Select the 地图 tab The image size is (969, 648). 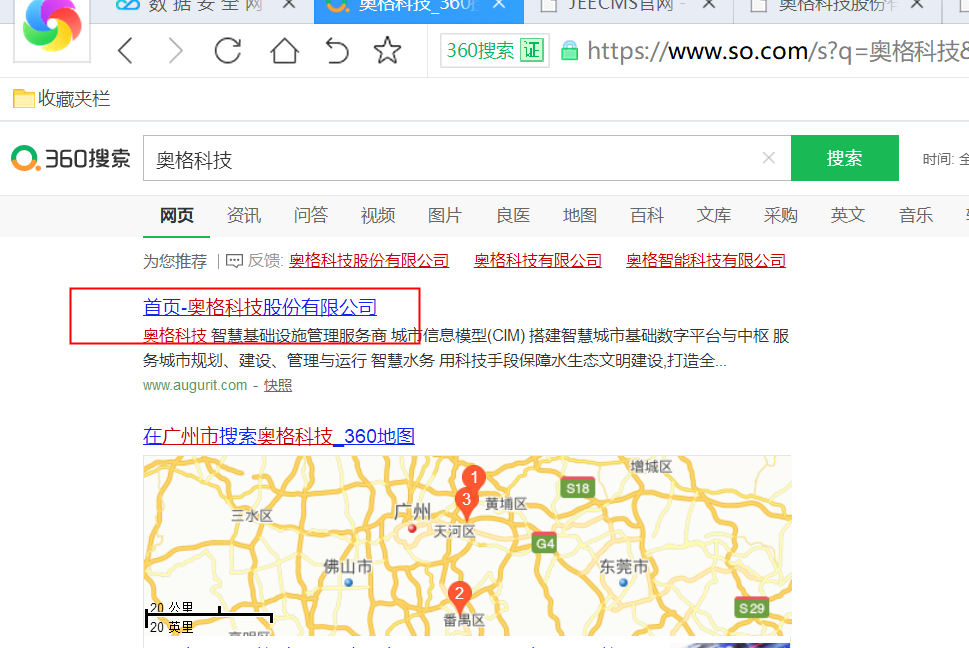click(580, 216)
